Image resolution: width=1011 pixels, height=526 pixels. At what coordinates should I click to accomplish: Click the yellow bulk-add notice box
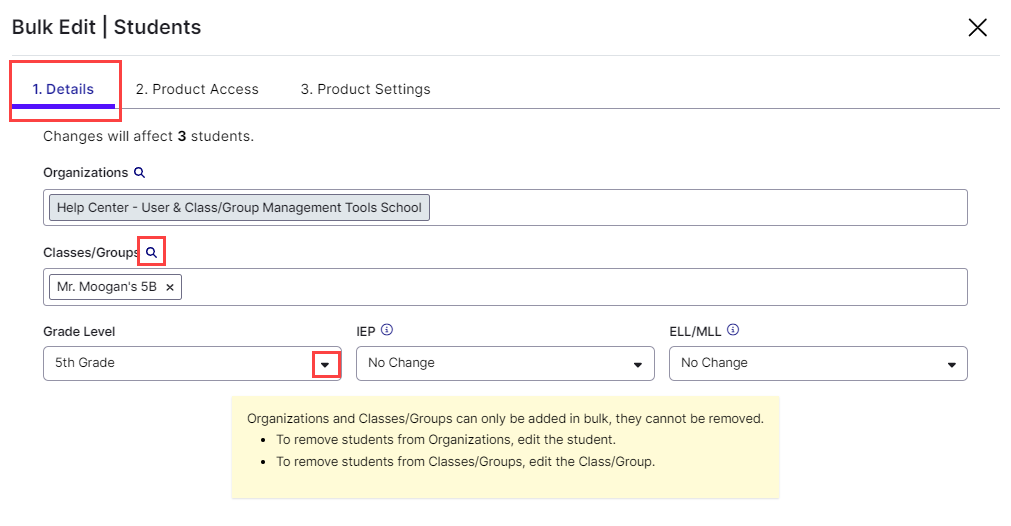click(505, 445)
